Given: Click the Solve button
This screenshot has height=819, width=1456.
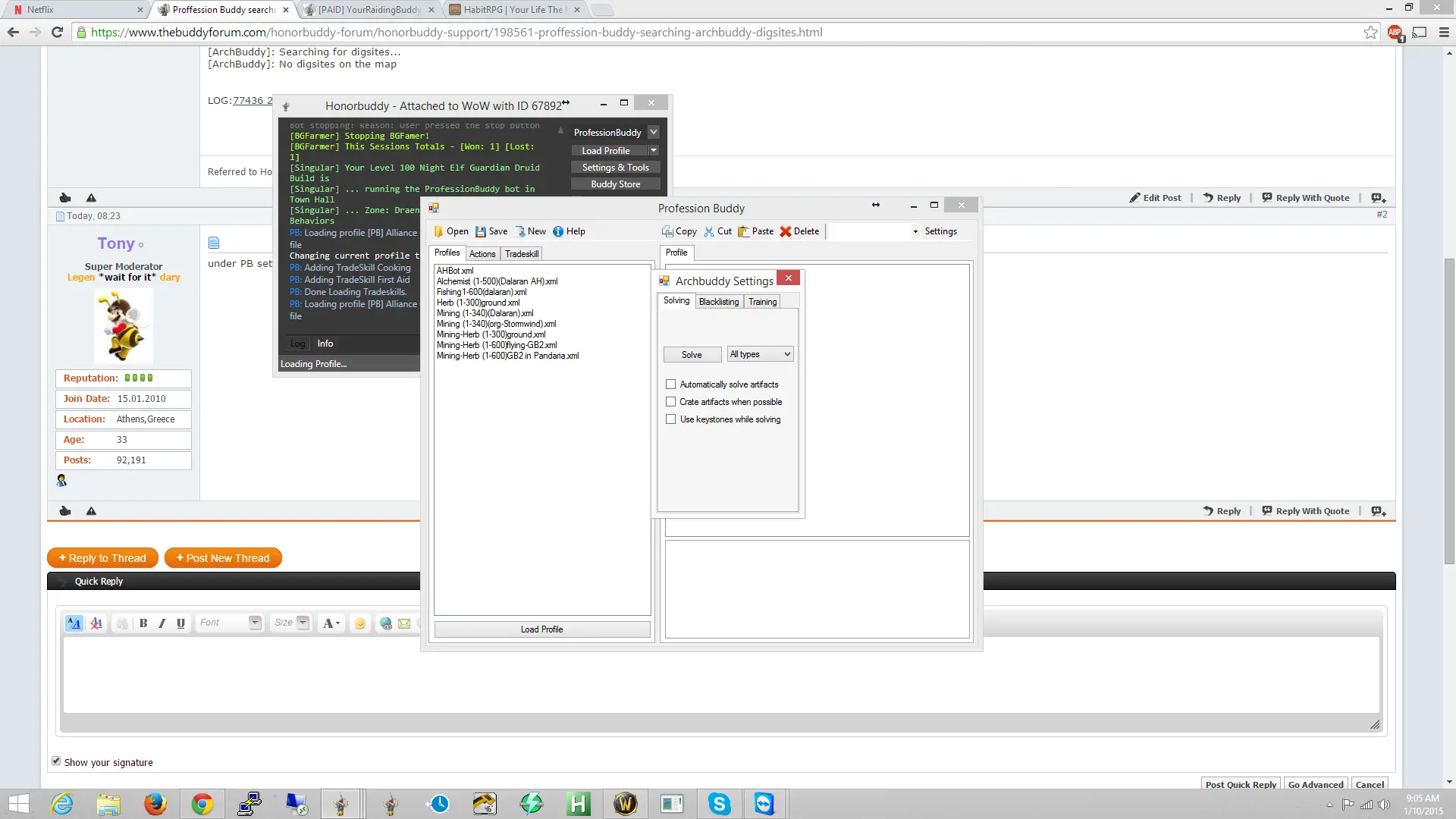Looking at the screenshot, I should point(692,355).
